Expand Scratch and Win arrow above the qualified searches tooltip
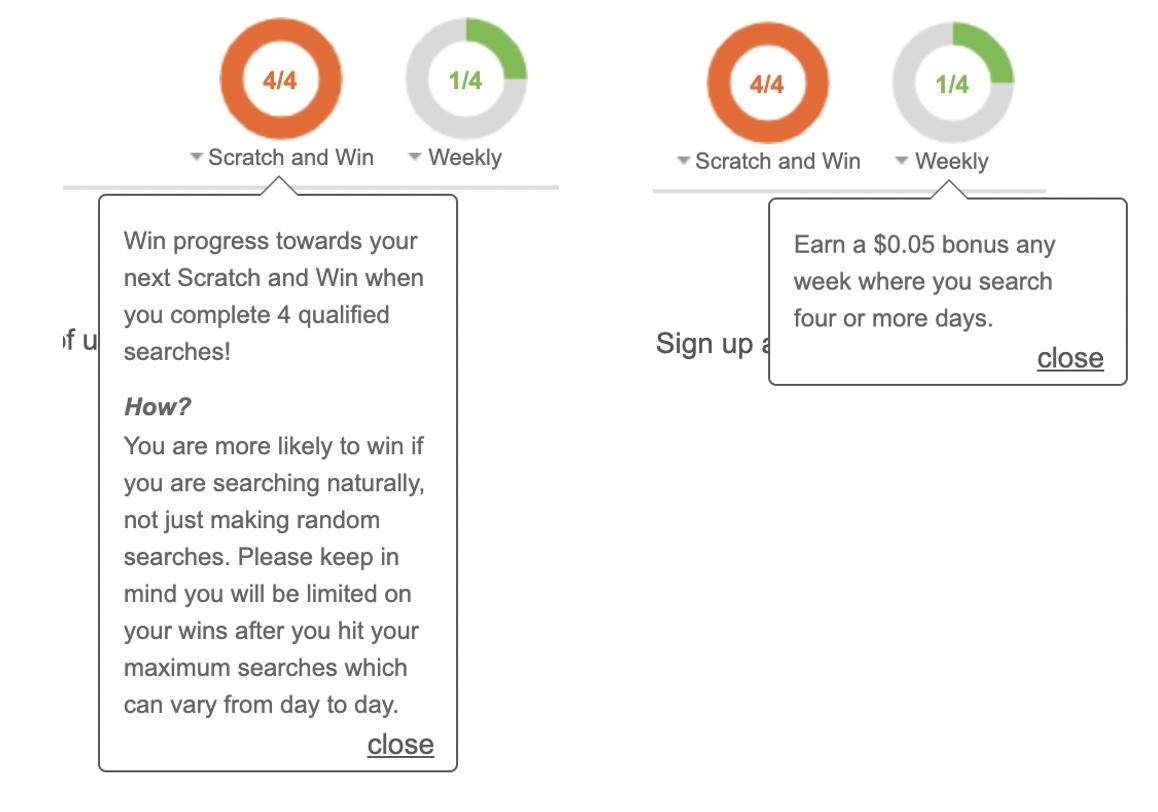Screen dimensions: 1158x812 [196, 158]
